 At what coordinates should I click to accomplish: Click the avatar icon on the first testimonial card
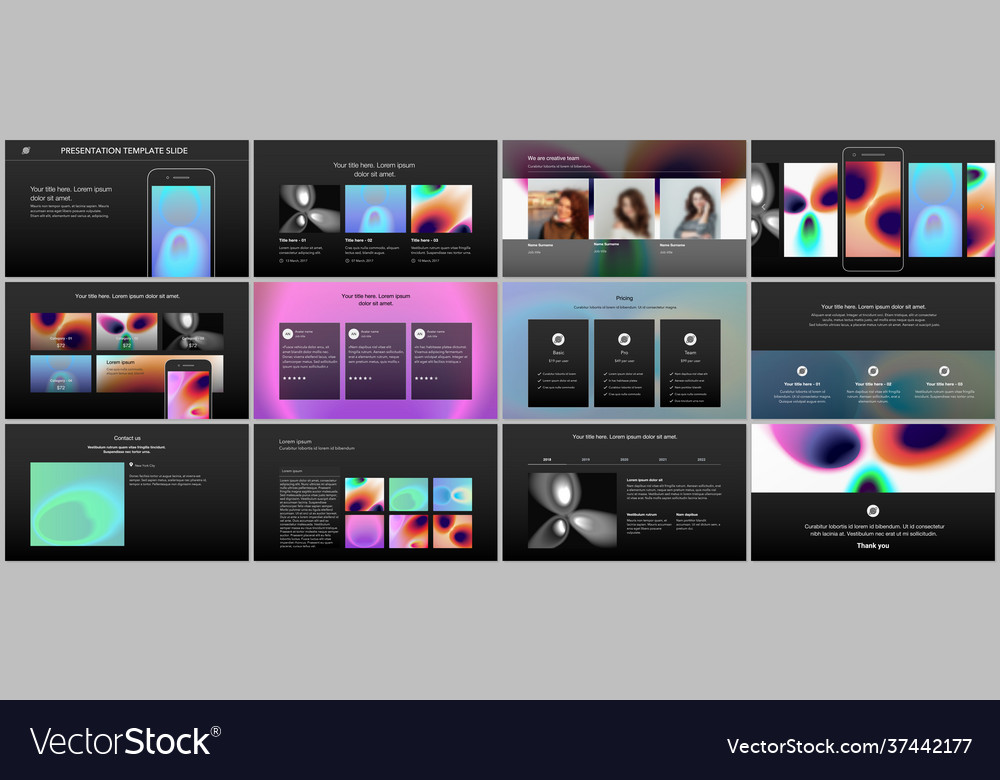click(x=287, y=334)
